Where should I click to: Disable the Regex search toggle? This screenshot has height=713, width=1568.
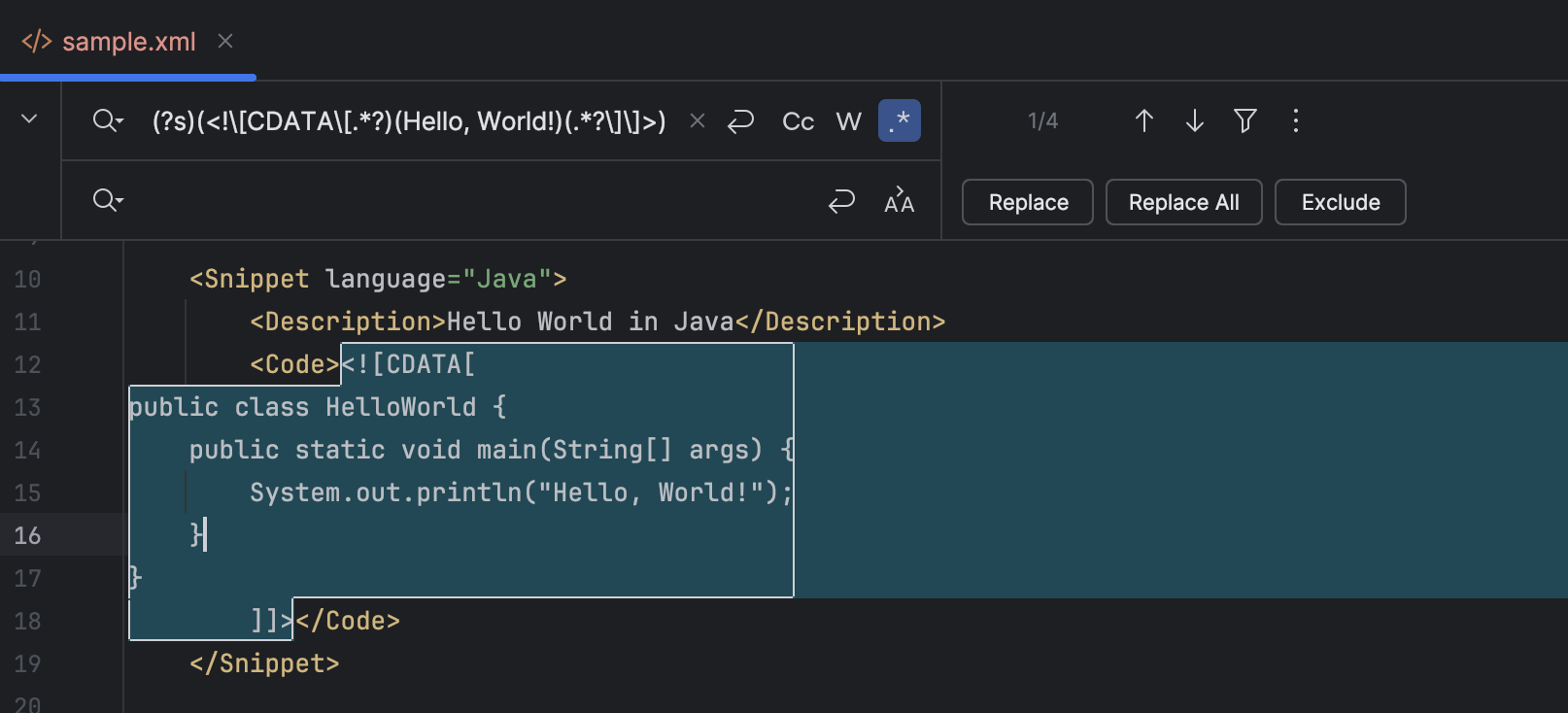(899, 121)
